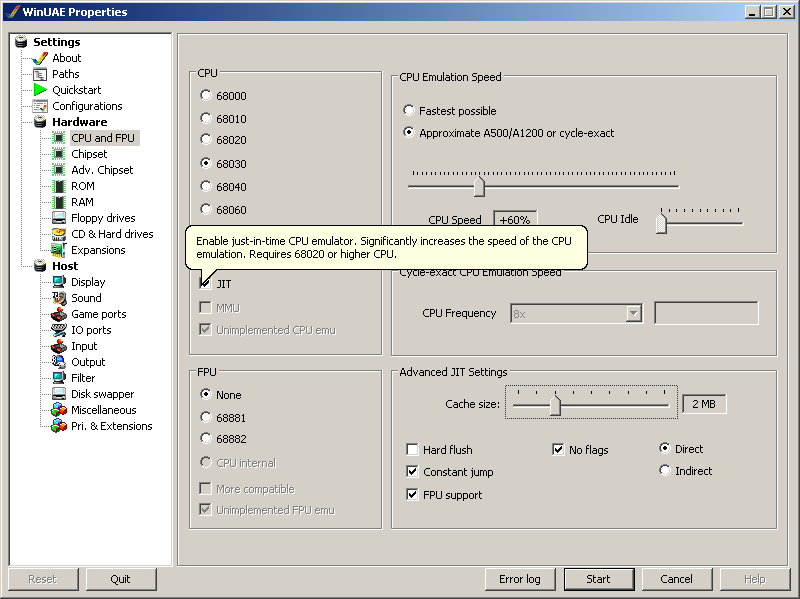Click the Cancel button
Viewport: 800px width, 599px height.
(677, 579)
